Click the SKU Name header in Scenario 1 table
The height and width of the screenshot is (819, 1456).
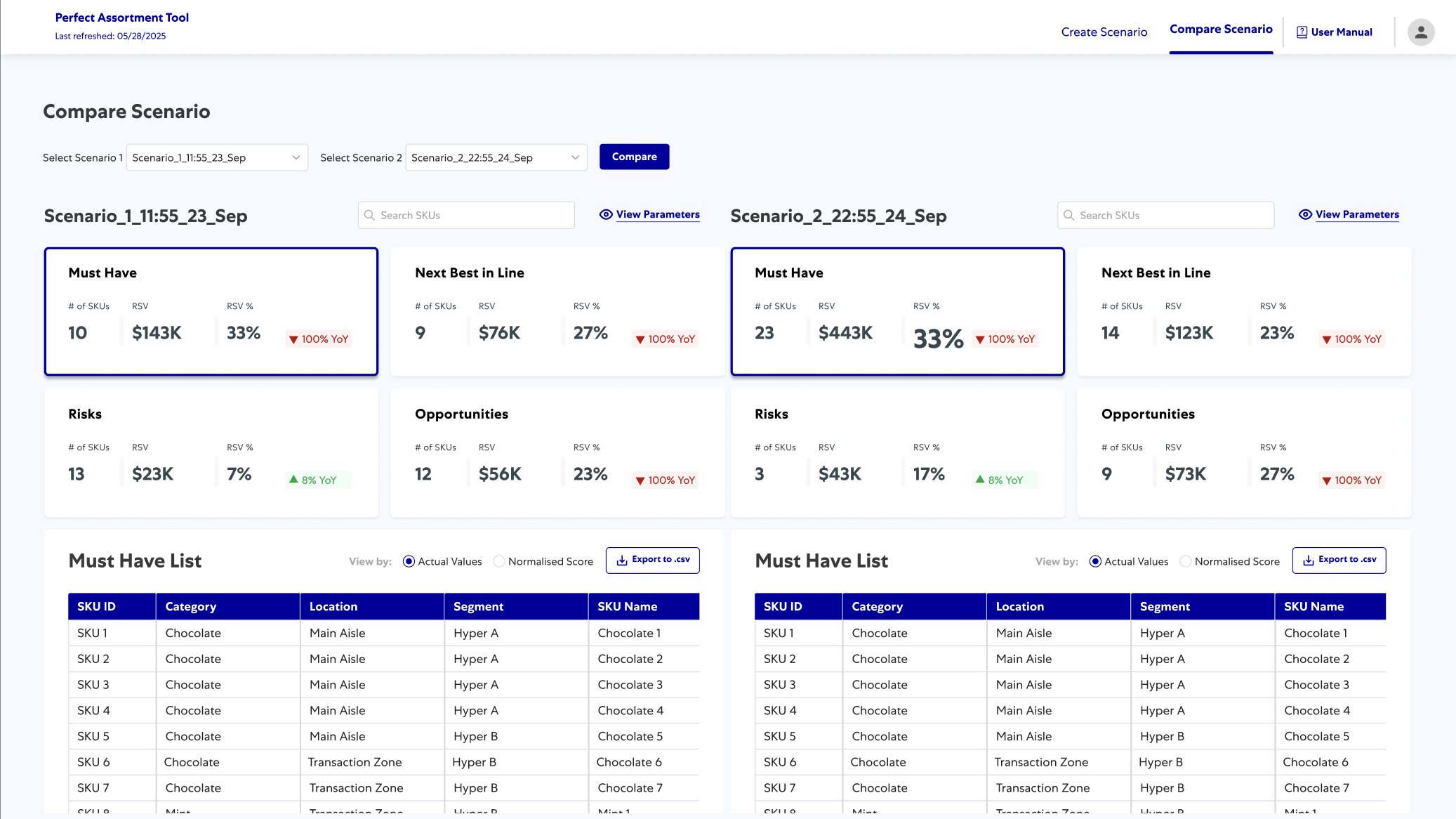tap(644, 607)
